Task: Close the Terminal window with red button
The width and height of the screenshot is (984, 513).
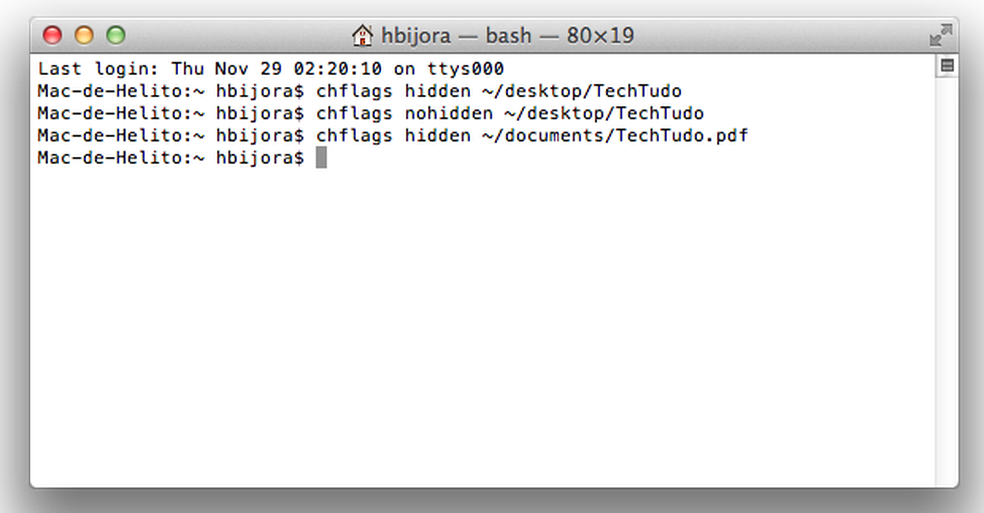Action: tap(52, 36)
